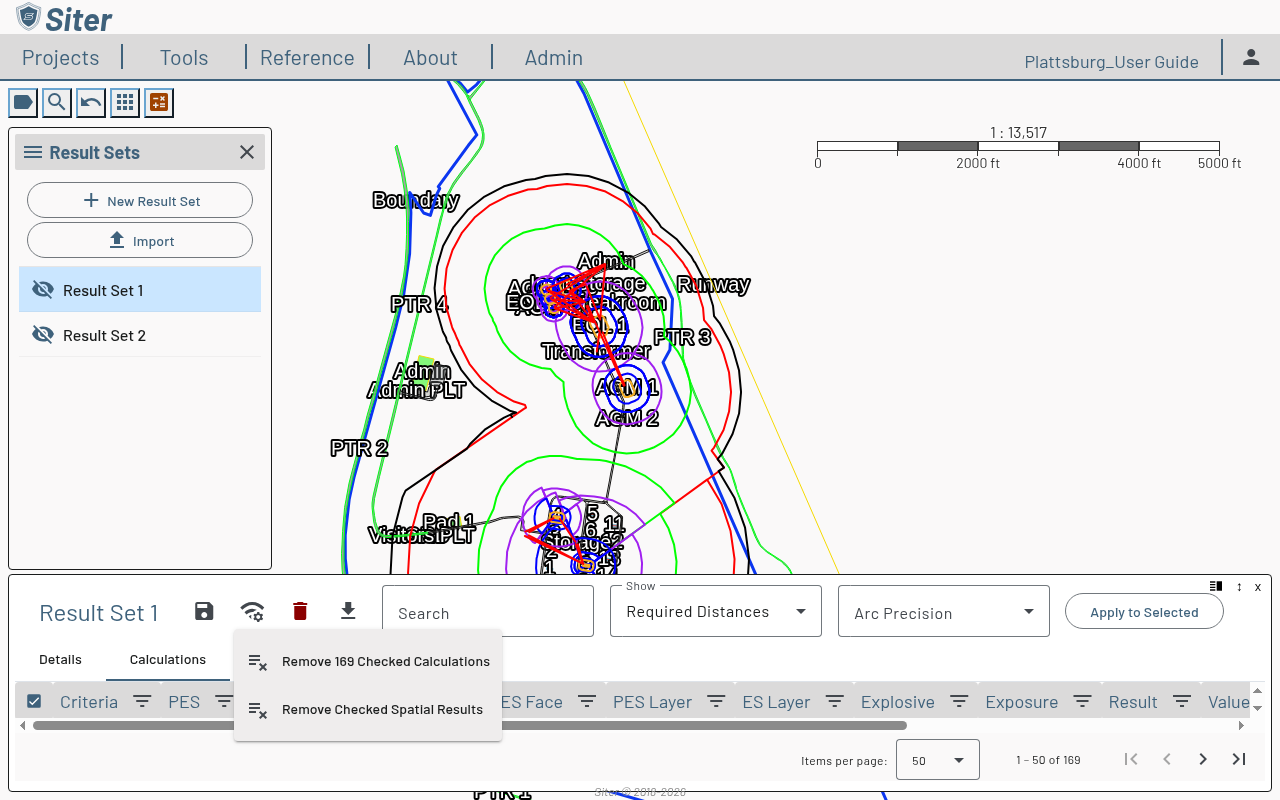Filter the ES Face column
Screen dimensions: 1280x800
(587, 702)
